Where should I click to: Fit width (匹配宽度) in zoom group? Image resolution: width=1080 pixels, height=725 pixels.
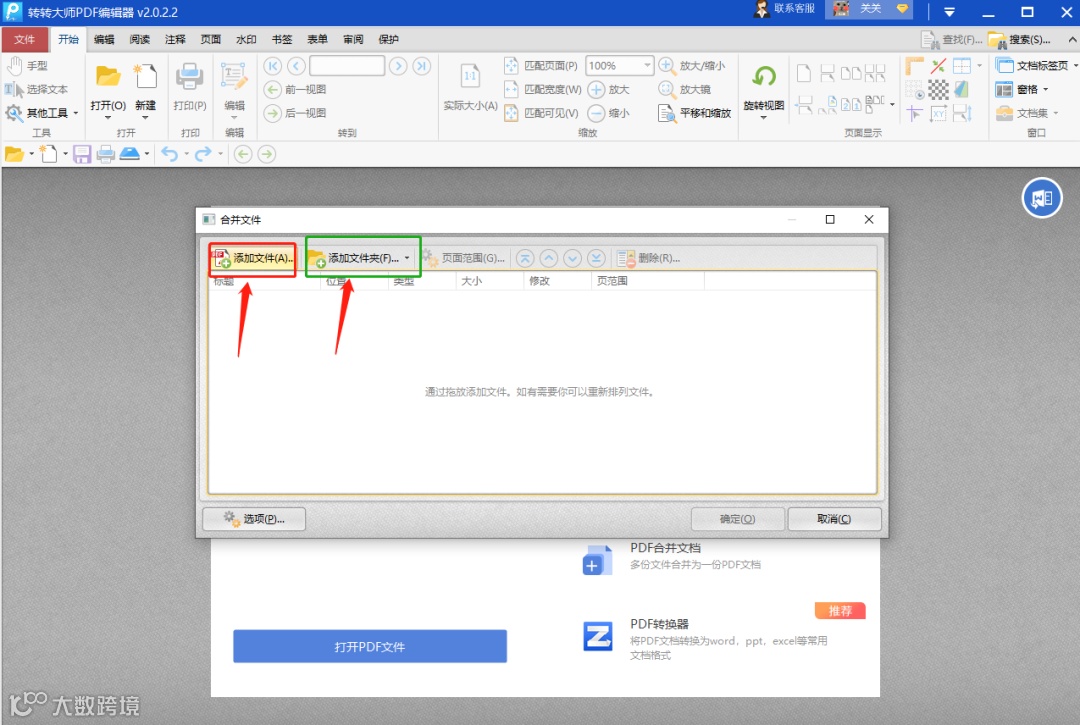[543, 90]
